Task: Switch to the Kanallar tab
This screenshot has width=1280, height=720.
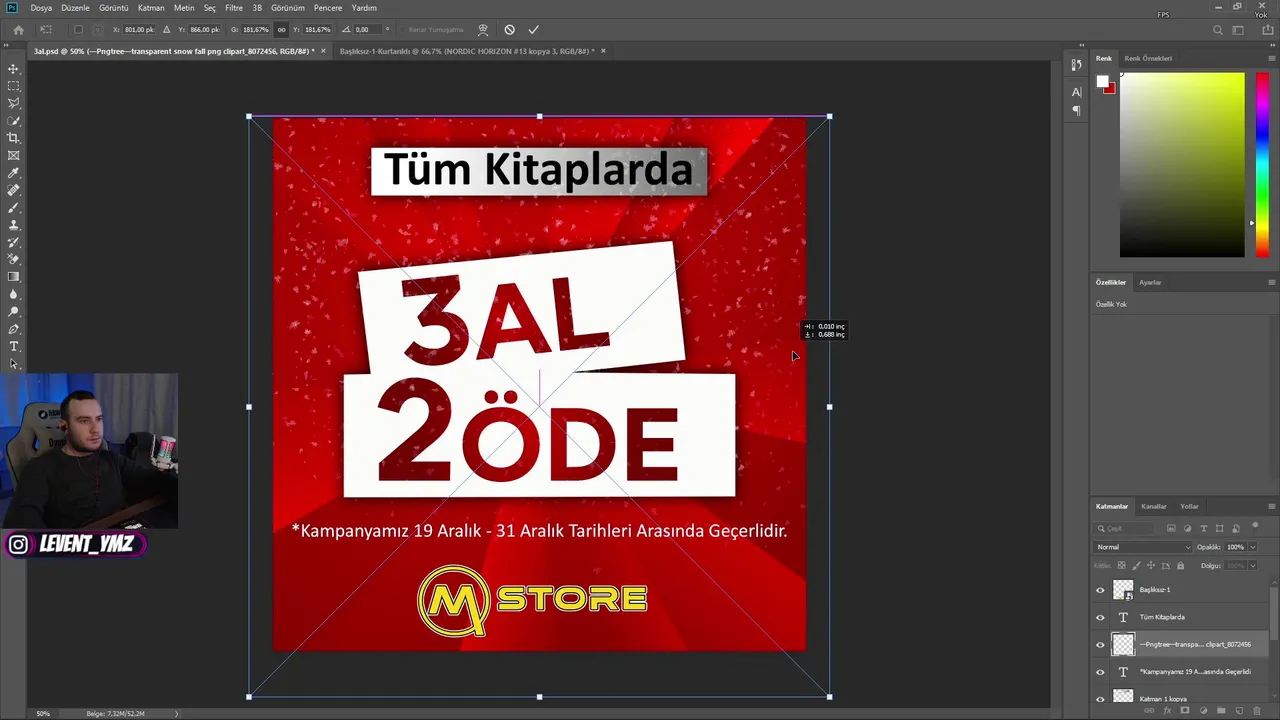Action: tap(1154, 506)
